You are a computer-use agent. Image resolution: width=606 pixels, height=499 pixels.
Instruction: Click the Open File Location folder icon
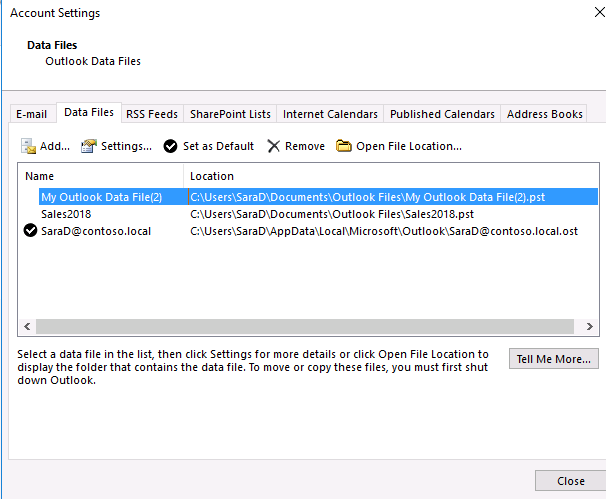[x=344, y=146]
